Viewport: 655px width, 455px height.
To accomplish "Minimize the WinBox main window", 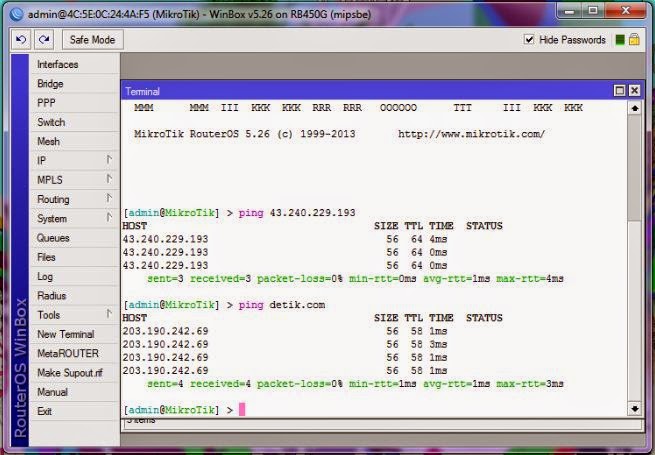I will point(569,11).
